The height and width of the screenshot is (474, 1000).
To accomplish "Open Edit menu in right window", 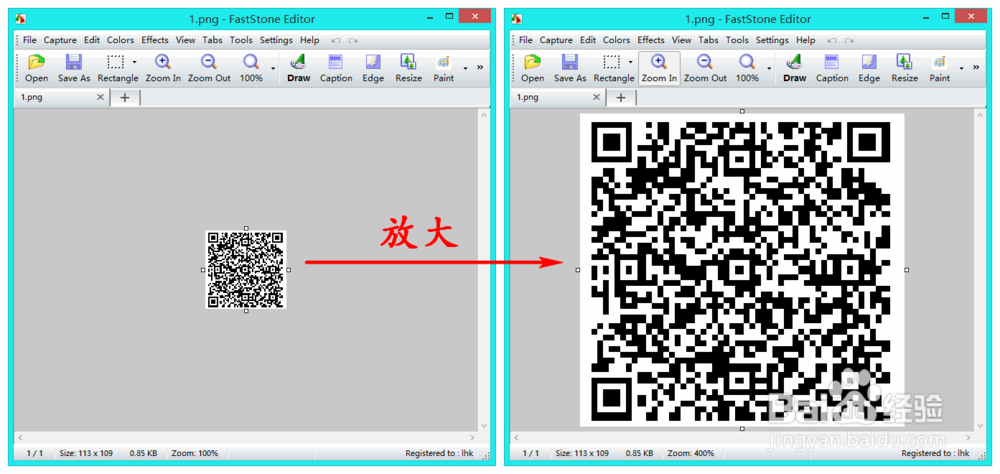I will [x=588, y=40].
